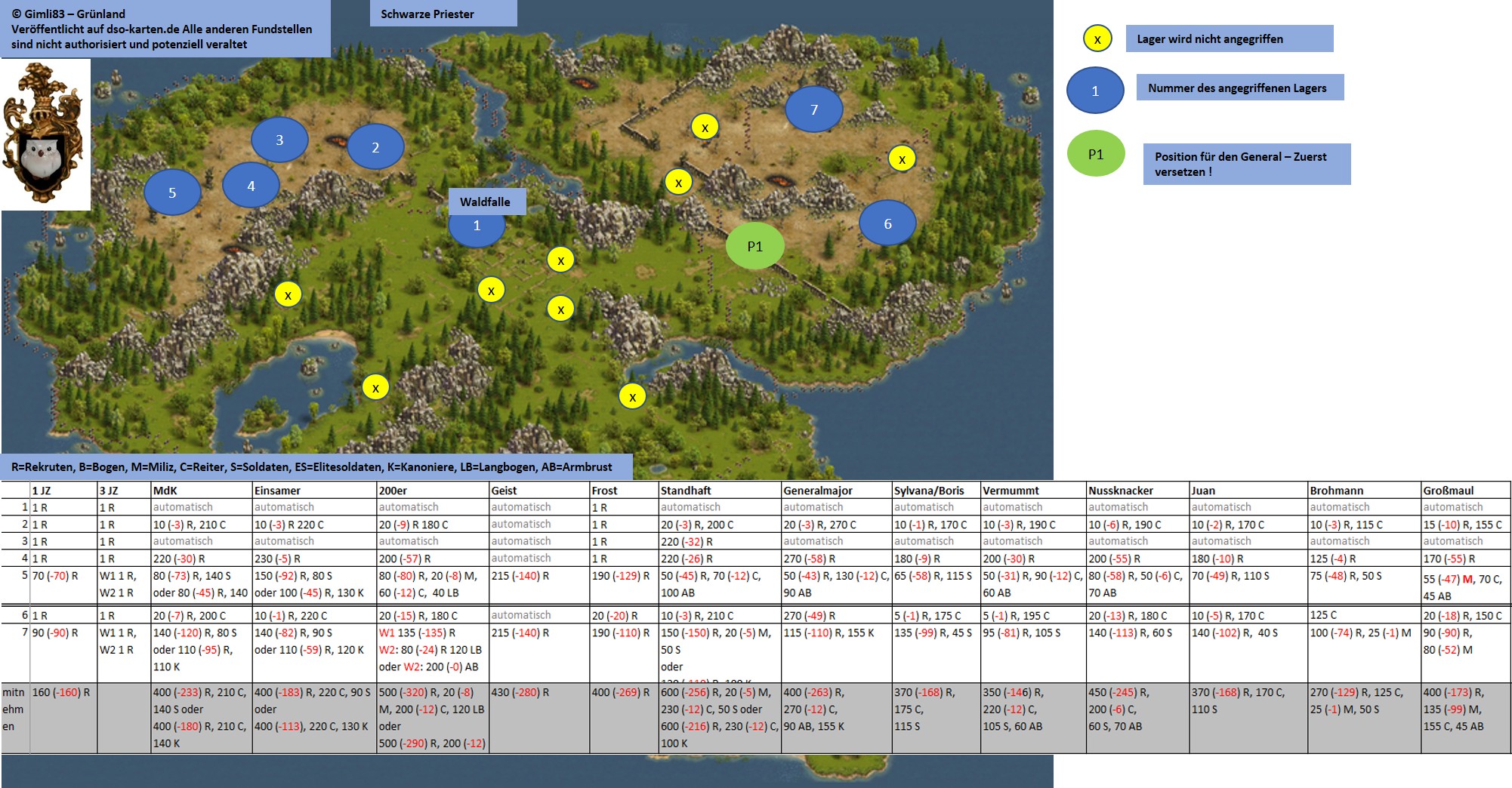Select blue camp marker number 5
Screen dimensions: 1512x788
click(172, 192)
